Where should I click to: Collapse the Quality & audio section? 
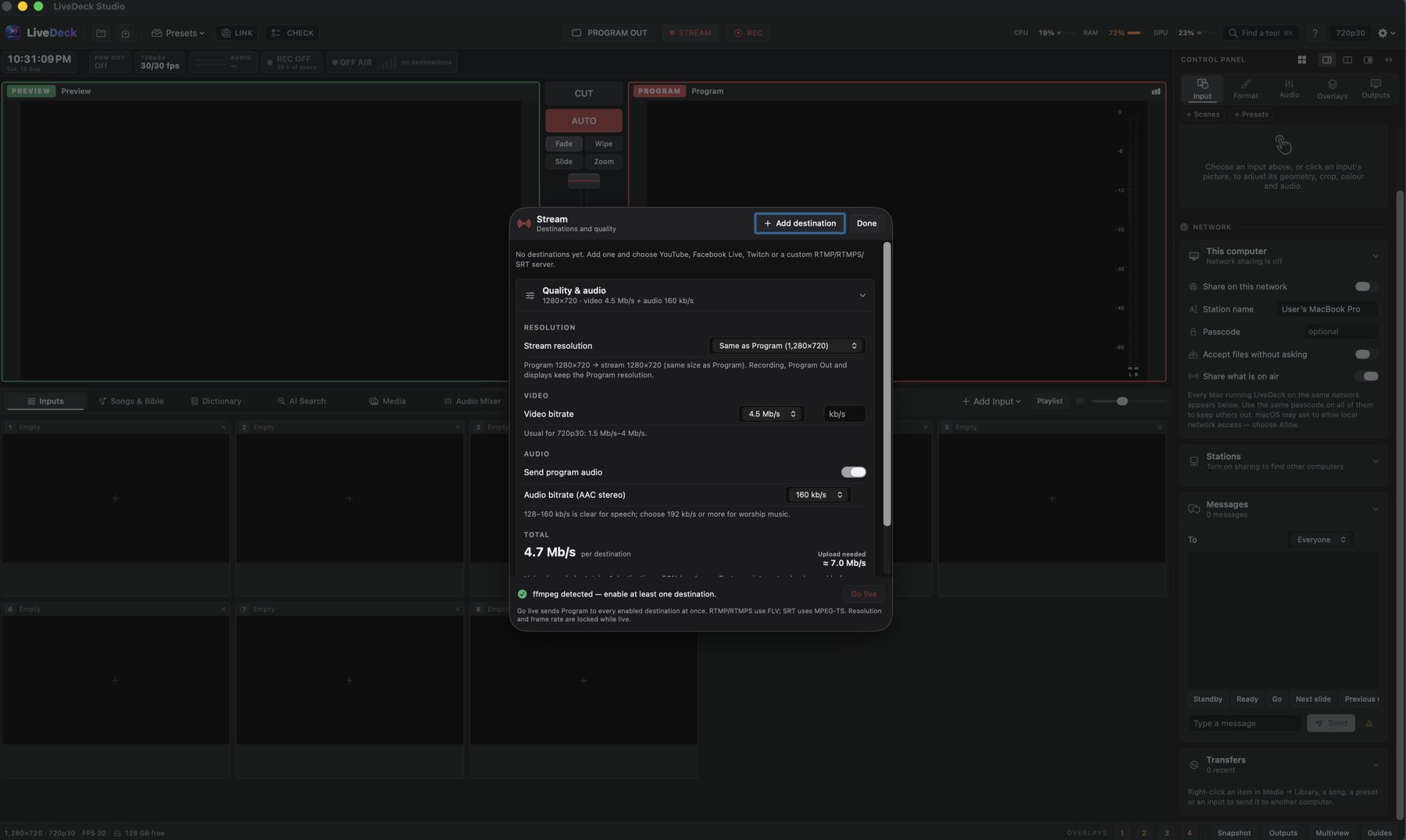tap(862, 296)
